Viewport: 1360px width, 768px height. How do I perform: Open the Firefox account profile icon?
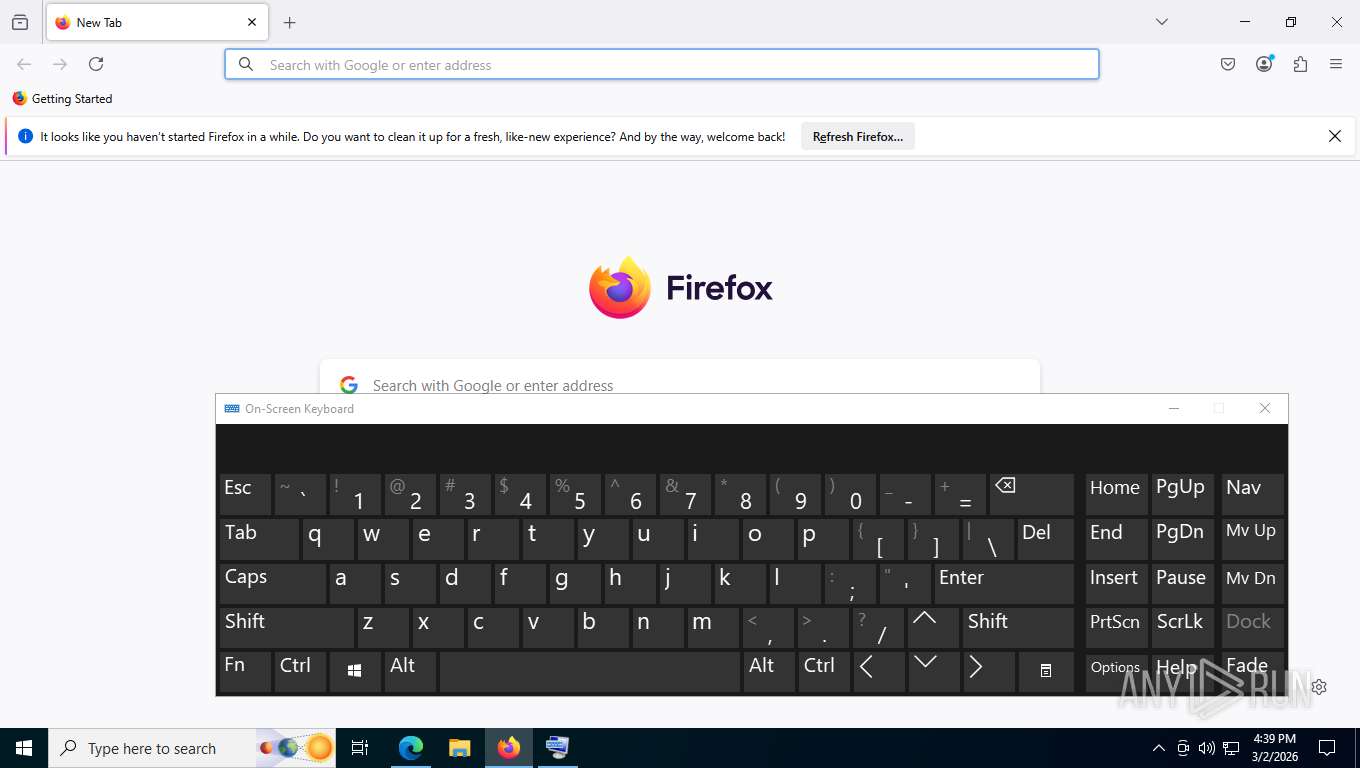coord(1264,64)
